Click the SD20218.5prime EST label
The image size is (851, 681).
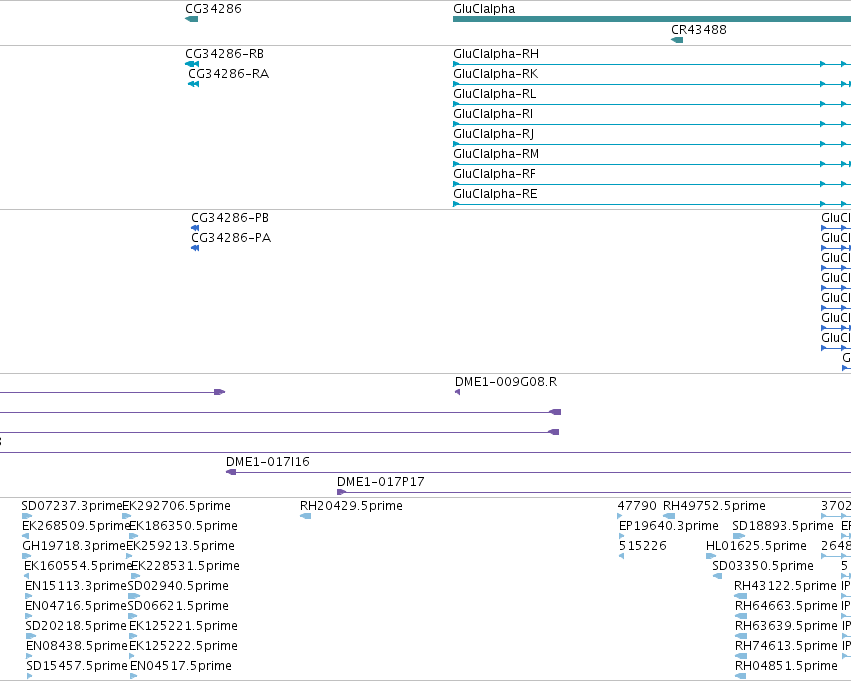[x=76, y=626]
